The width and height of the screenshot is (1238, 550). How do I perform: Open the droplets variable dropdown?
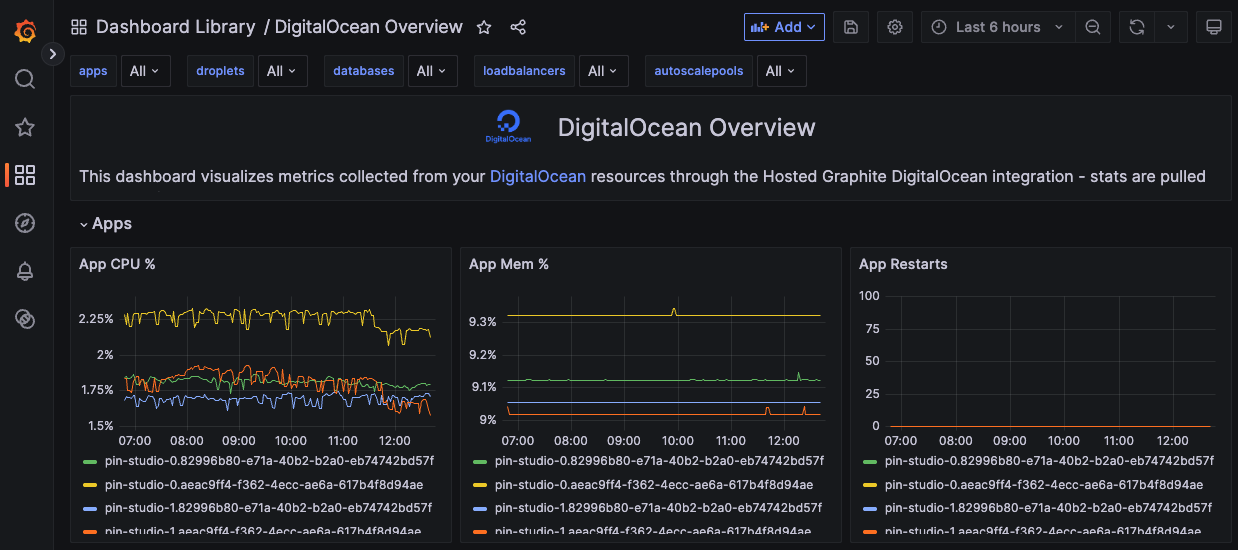[x=283, y=71]
